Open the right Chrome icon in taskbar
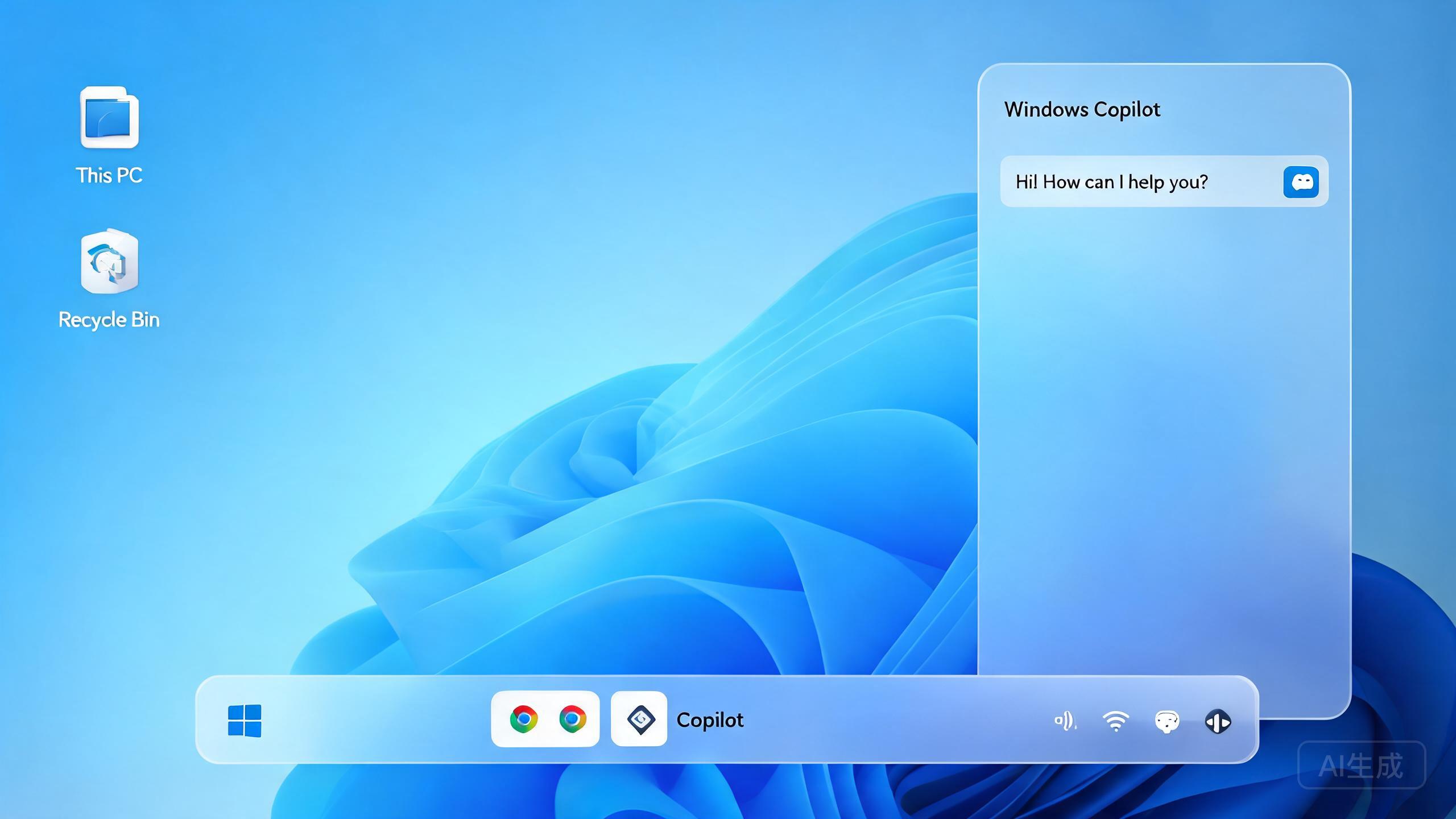Screen dimensions: 1456x819 pyautogui.click(x=572, y=719)
